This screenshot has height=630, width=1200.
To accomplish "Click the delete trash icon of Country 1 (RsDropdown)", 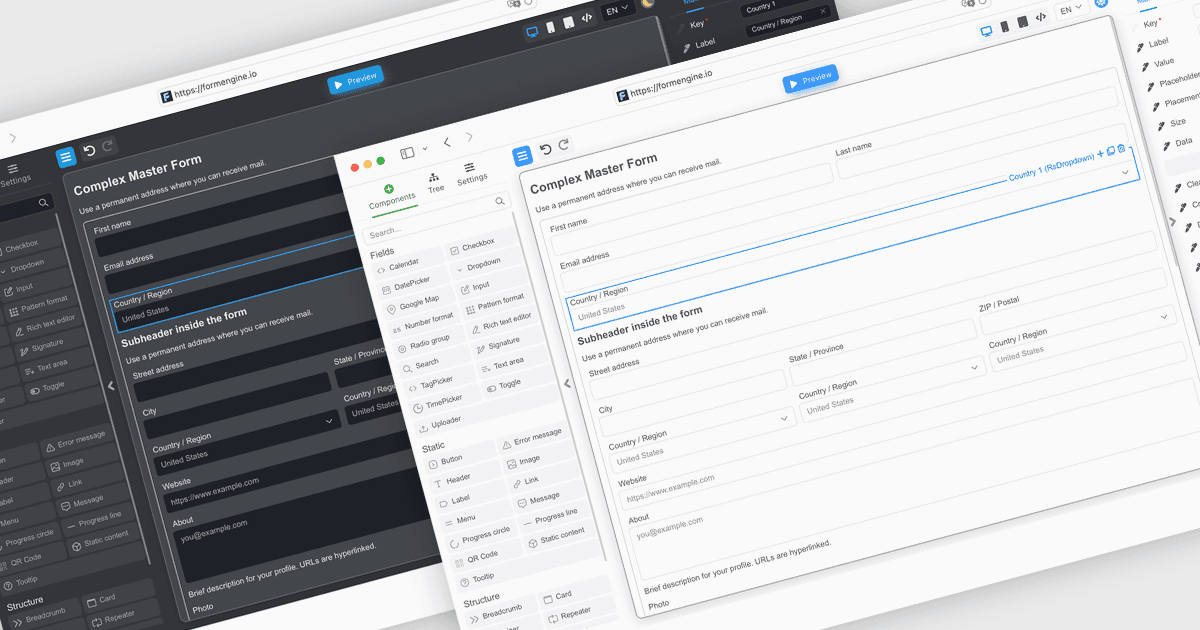I will coord(1121,149).
